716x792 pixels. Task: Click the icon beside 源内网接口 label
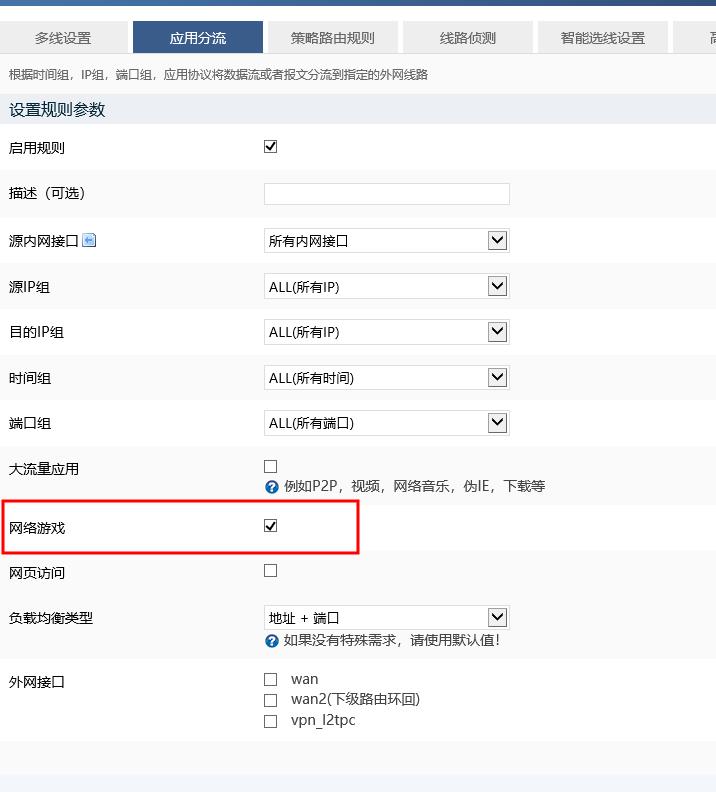89,240
